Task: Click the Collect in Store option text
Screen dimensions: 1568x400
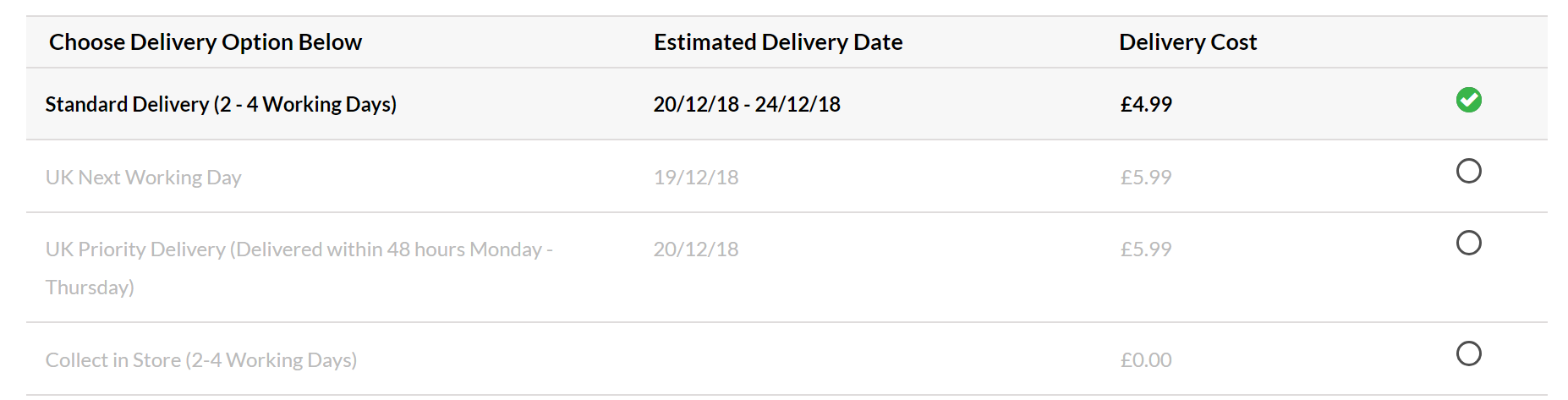Action: click(200, 360)
